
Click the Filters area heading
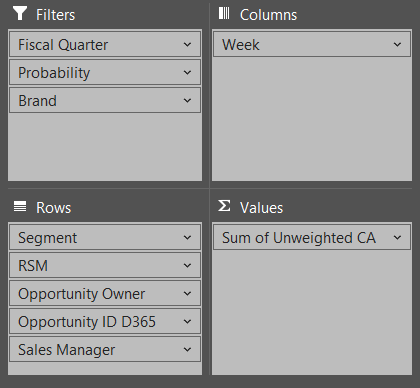(x=56, y=15)
